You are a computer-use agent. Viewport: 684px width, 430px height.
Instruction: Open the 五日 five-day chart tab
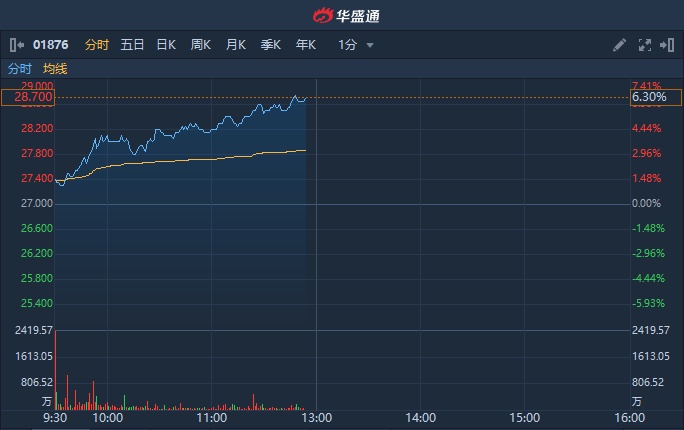[132, 45]
